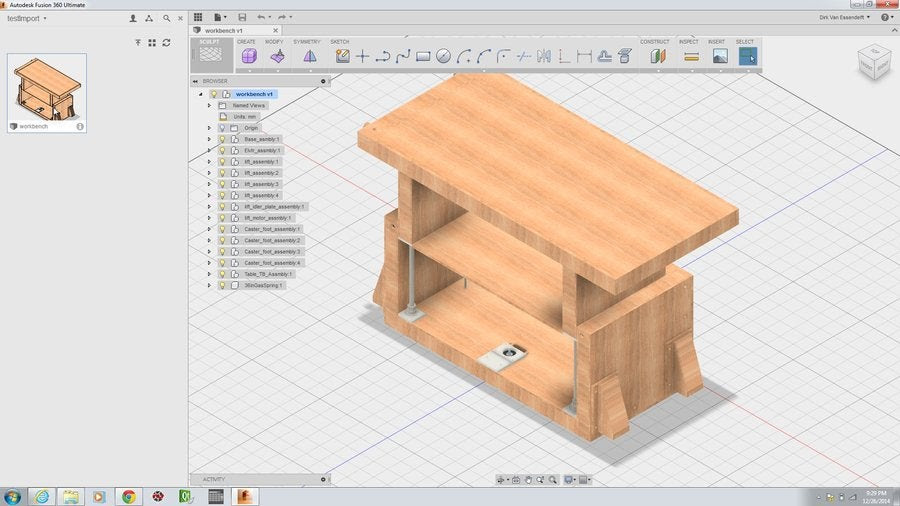
Task: Expand the Origin folder
Action: pyautogui.click(x=210, y=128)
